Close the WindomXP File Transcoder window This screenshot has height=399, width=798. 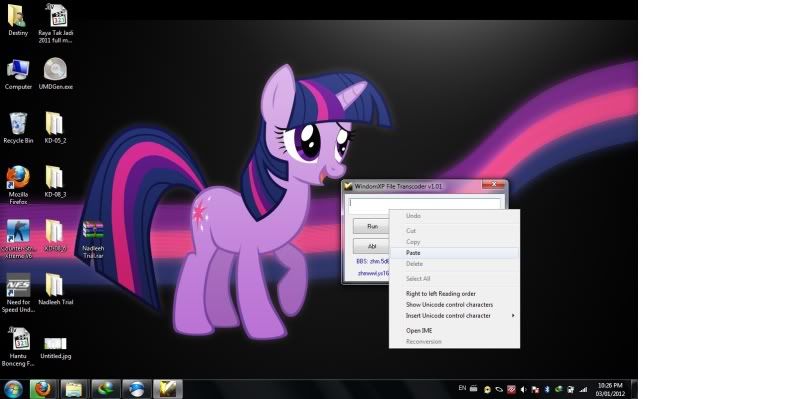tap(494, 184)
